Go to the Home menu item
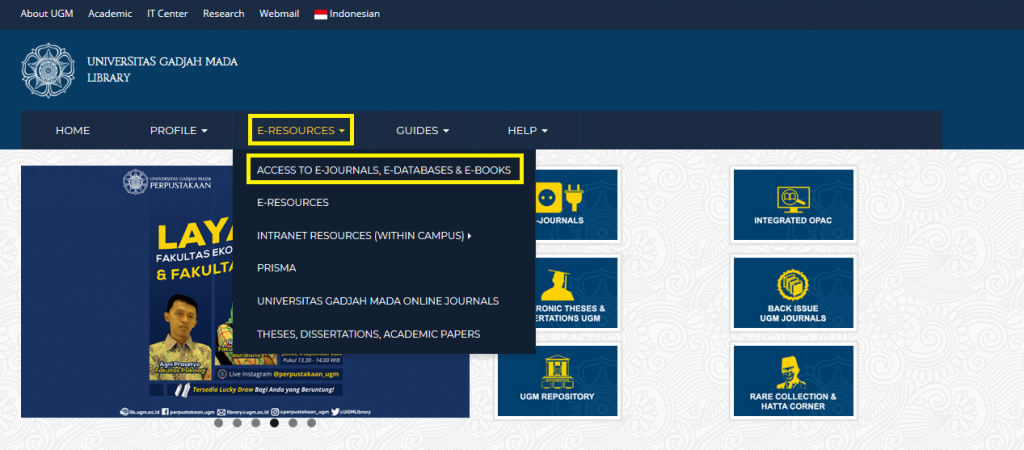The image size is (1024, 450). click(x=72, y=131)
